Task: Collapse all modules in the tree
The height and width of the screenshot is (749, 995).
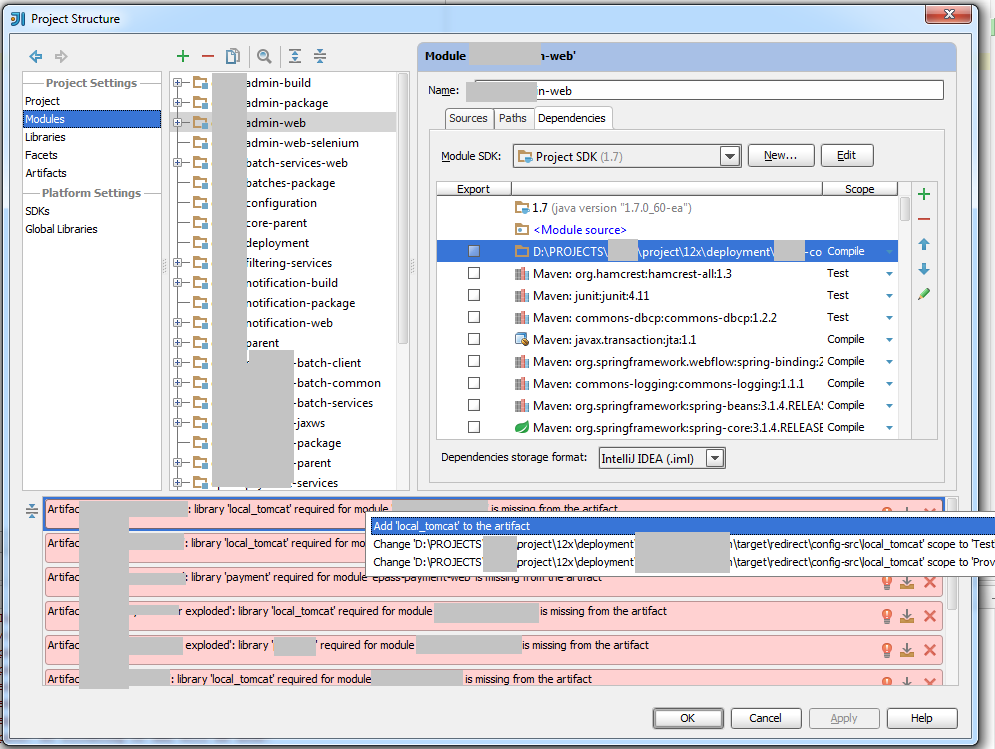Action: (320, 56)
